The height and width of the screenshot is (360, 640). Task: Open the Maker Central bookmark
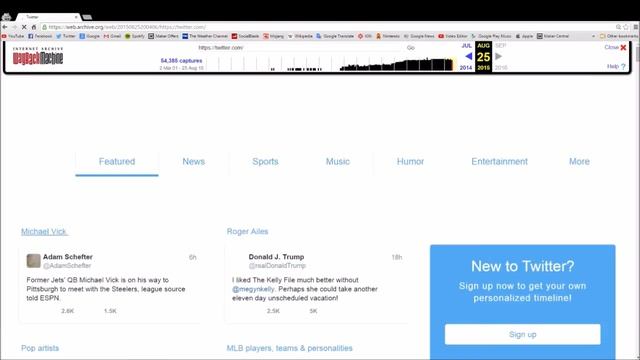(553, 36)
